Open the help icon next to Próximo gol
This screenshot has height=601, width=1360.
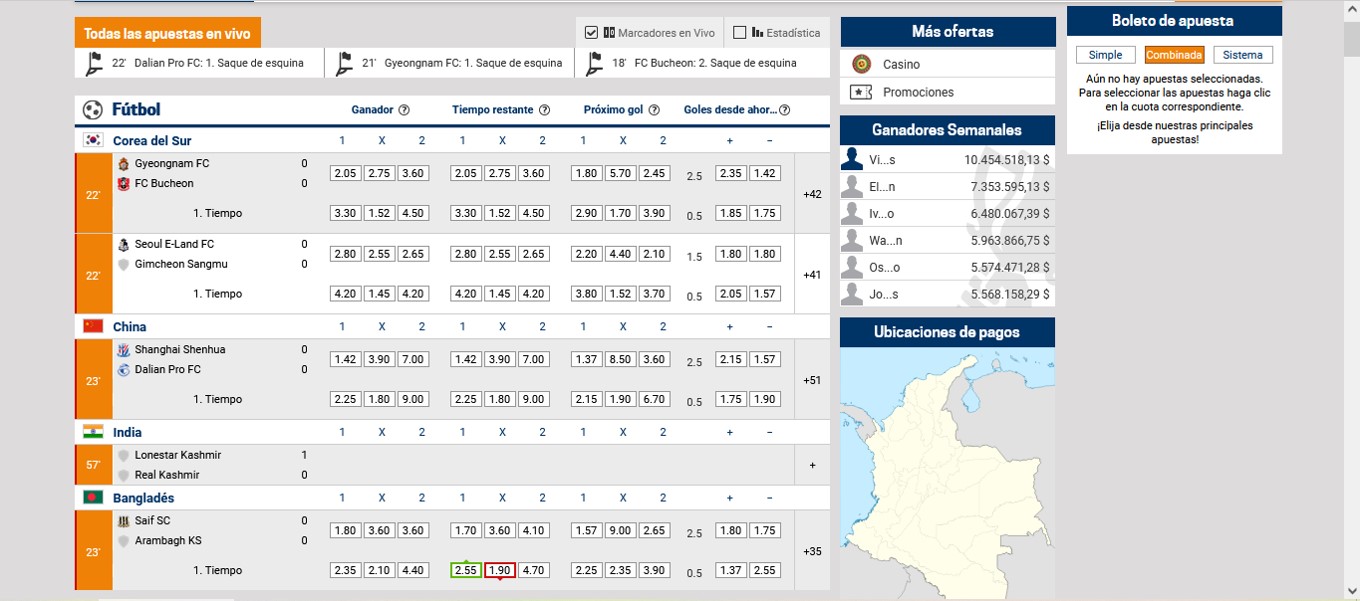654,110
